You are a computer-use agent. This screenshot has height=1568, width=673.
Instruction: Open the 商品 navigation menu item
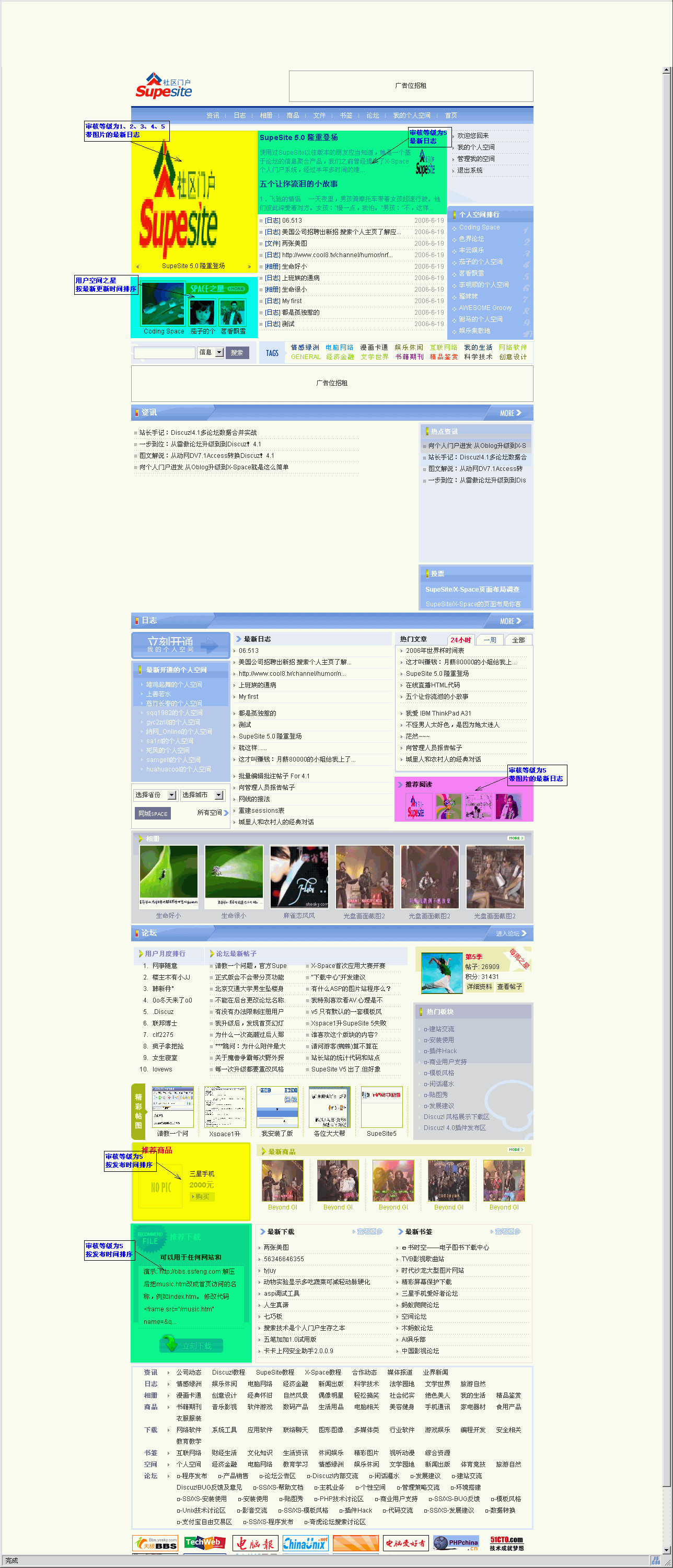click(293, 115)
